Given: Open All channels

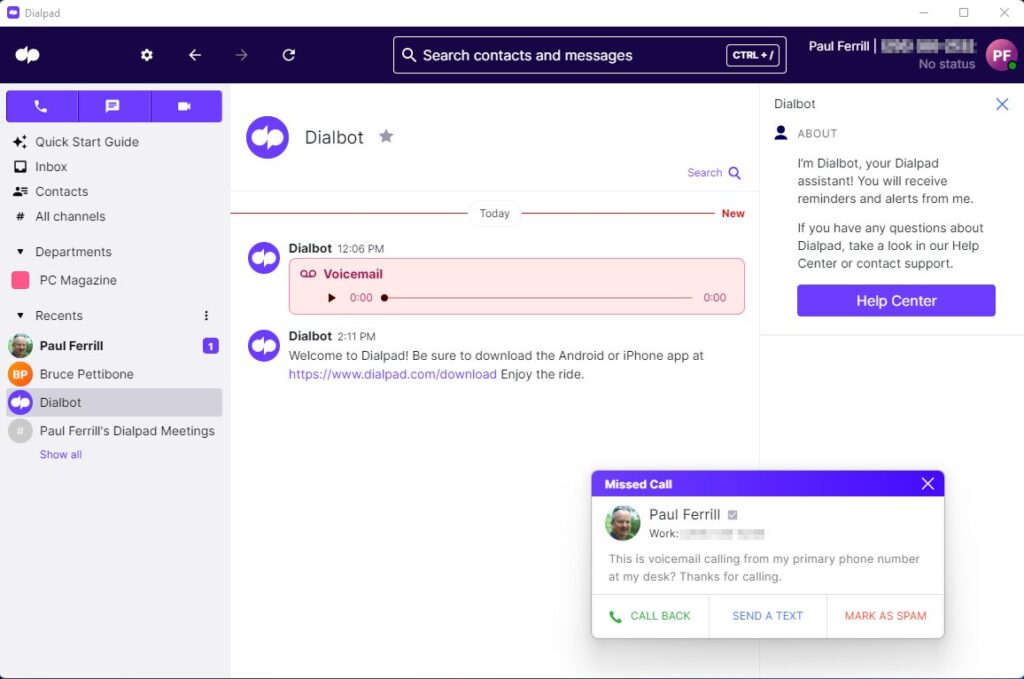Looking at the screenshot, I should point(70,216).
